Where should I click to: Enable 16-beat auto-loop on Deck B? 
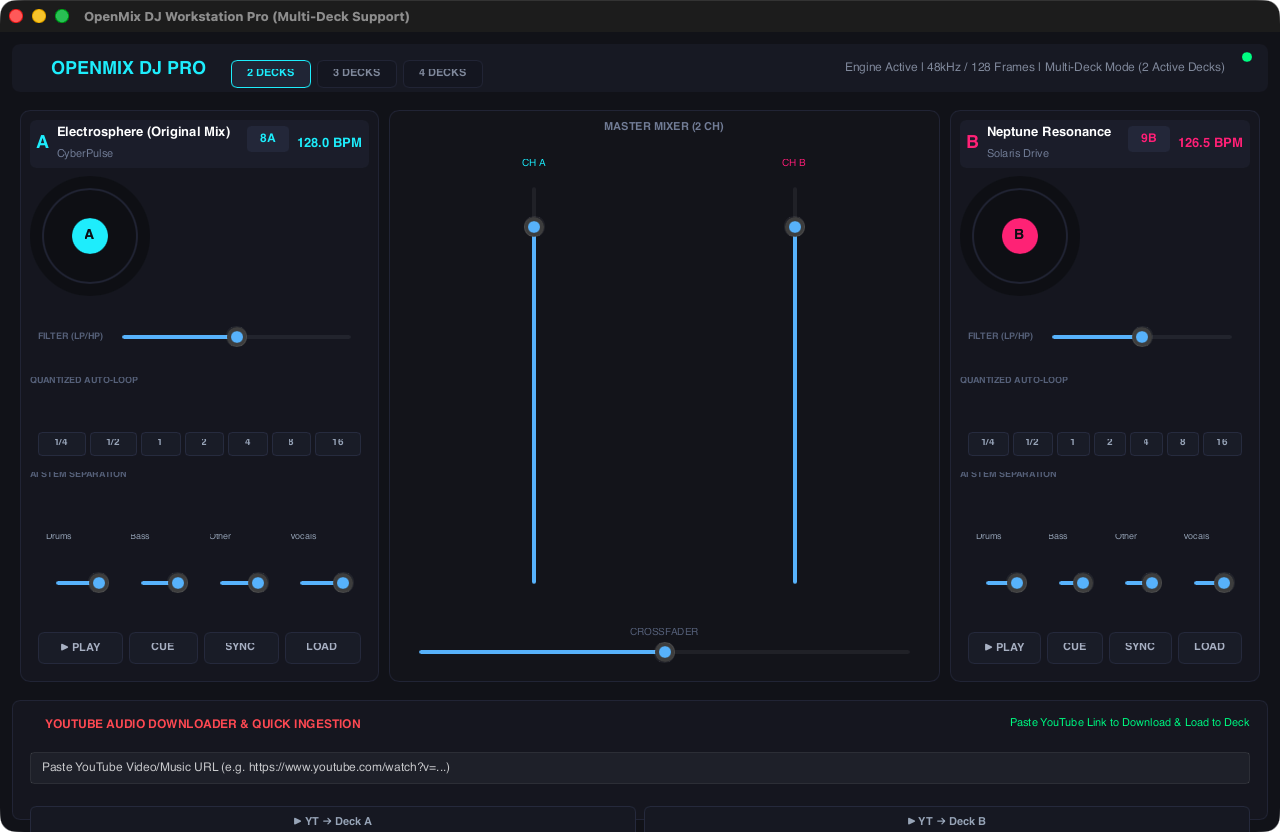coord(1222,444)
